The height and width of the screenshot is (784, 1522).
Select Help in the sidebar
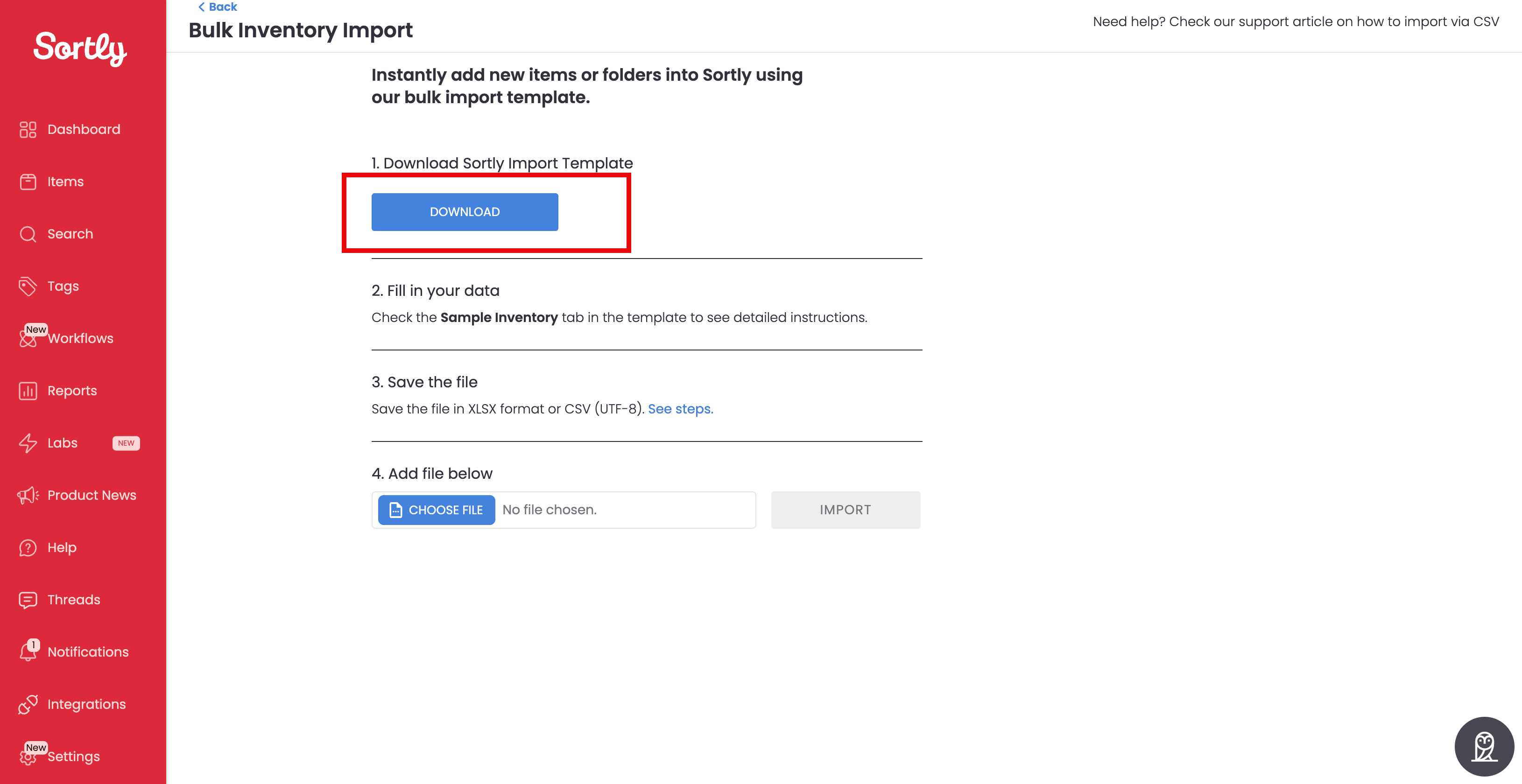pyautogui.click(x=62, y=548)
